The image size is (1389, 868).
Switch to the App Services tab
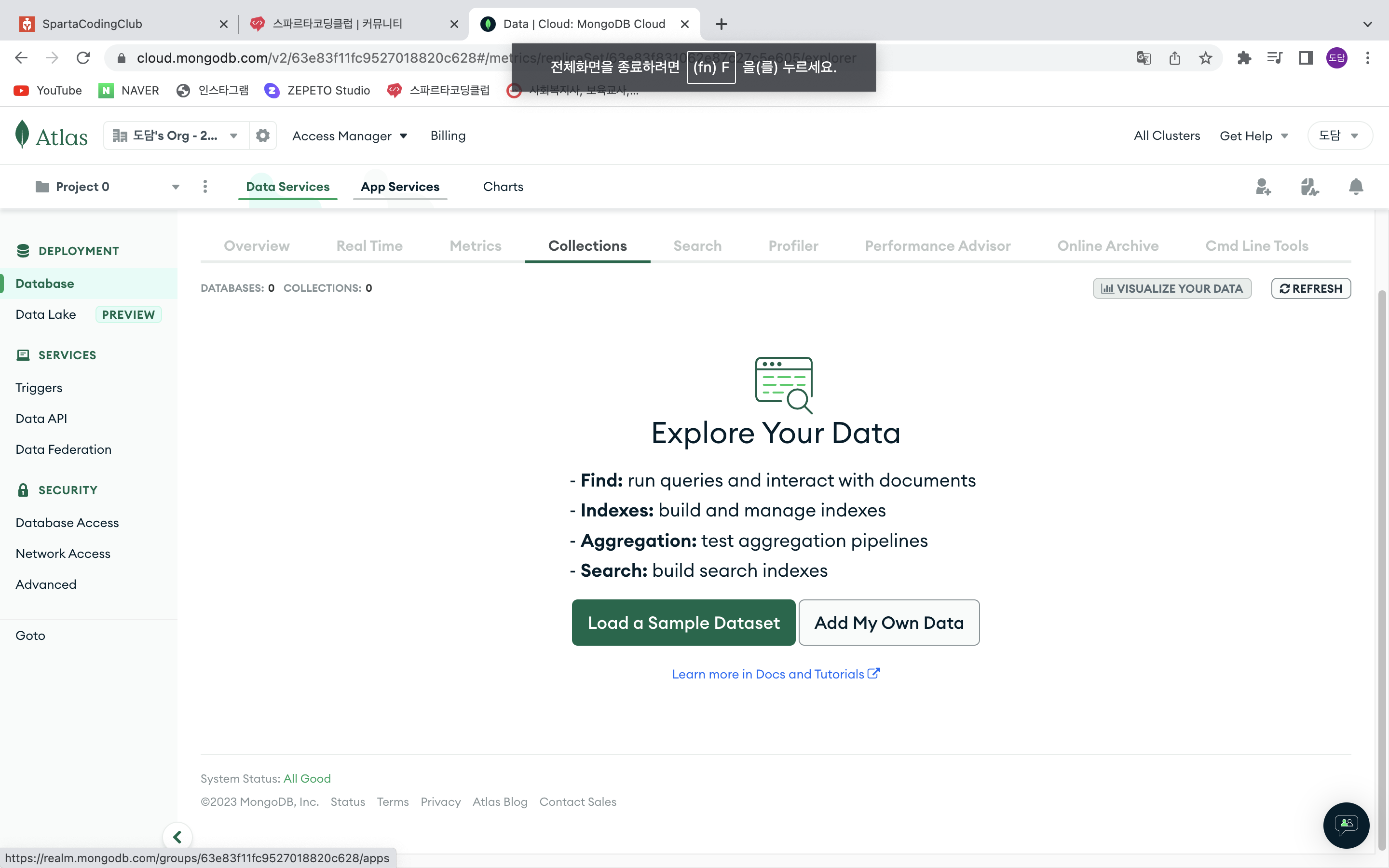point(400,187)
